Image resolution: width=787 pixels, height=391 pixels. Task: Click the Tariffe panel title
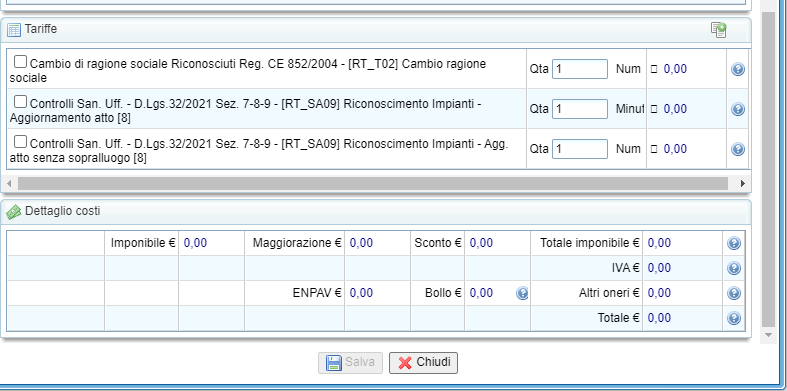[41, 29]
